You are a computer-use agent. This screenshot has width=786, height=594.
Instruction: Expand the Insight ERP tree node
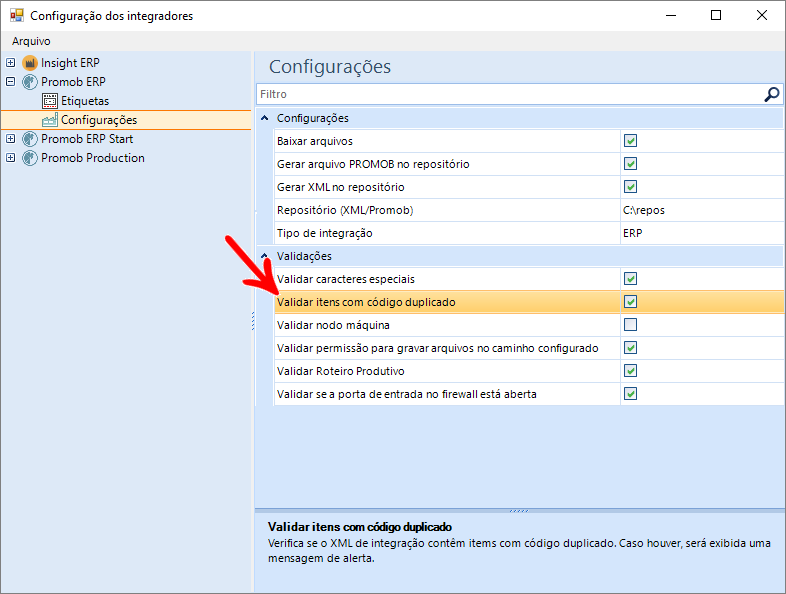(x=11, y=63)
